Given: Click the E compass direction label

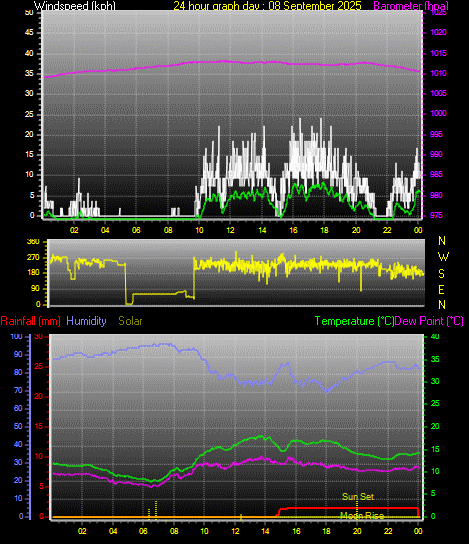Looking at the screenshot, I should pos(441,289).
